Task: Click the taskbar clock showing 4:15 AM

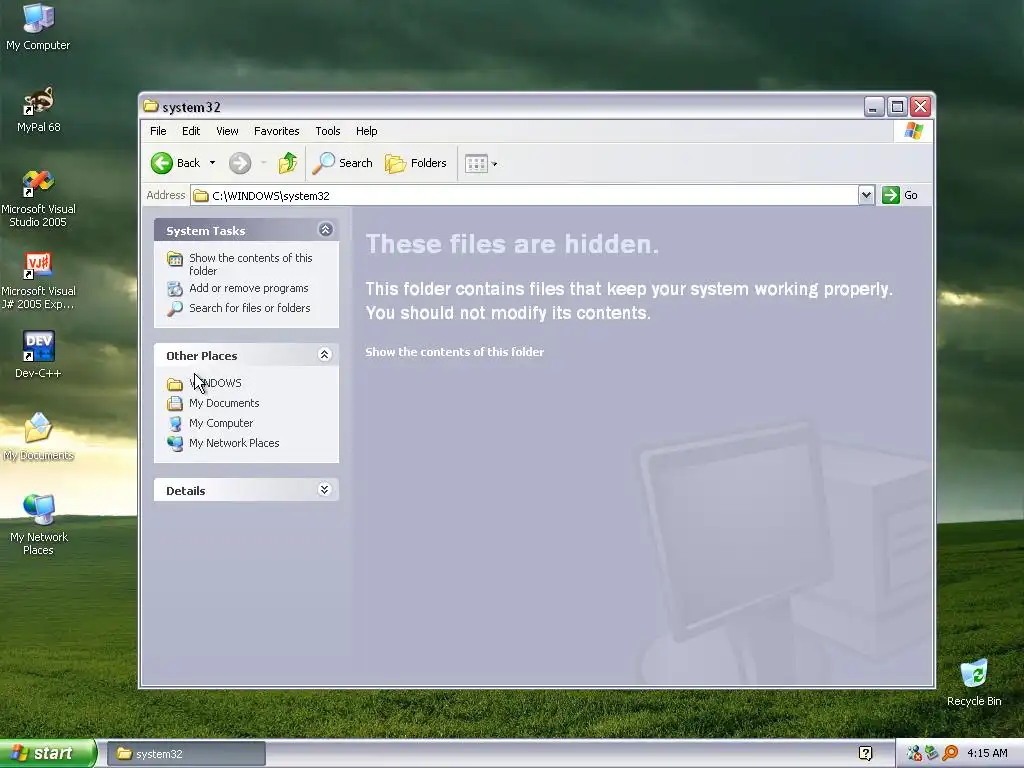Action: point(987,753)
